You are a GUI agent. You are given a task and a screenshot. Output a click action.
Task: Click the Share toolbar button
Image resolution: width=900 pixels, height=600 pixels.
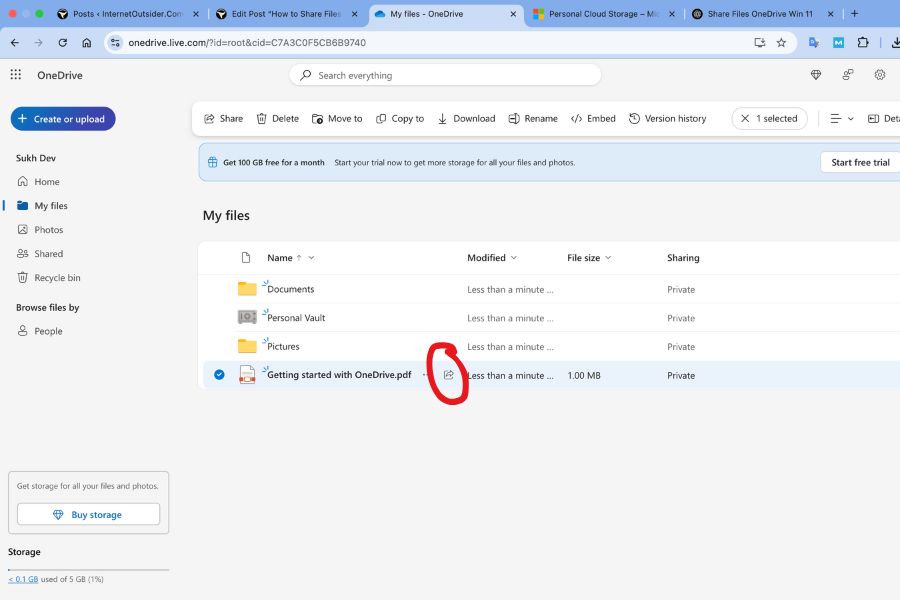pyautogui.click(x=224, y=118)
